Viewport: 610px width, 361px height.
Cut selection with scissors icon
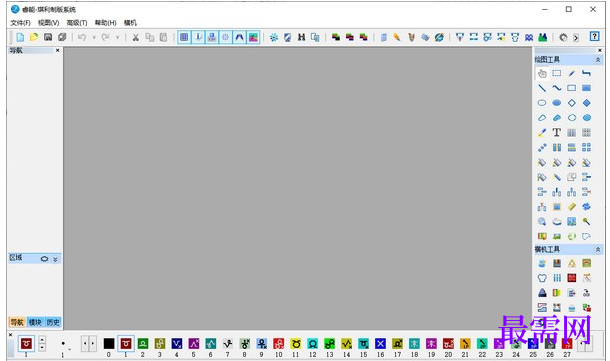pos(135,37)
